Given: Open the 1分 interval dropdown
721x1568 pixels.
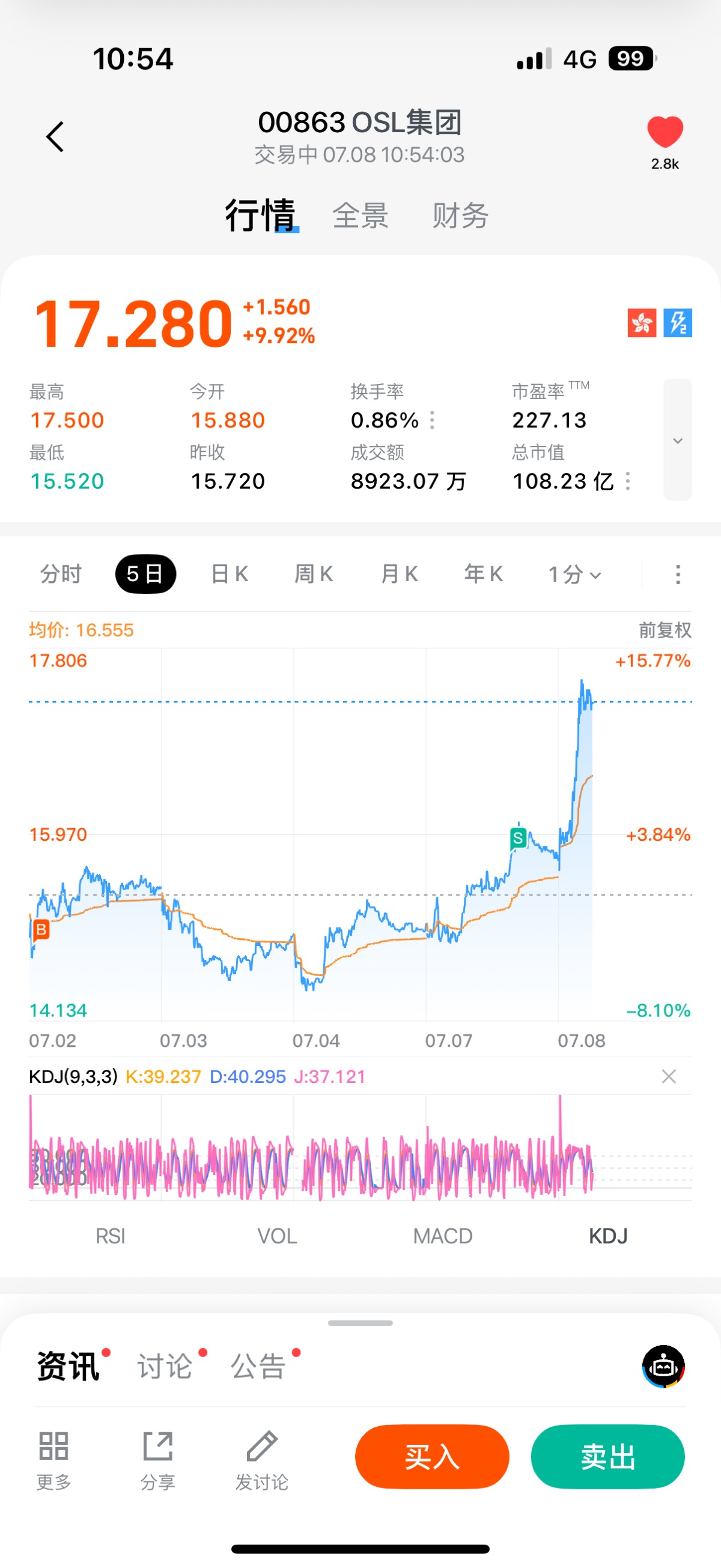Looking at the screenshot, I should [574, 575].
